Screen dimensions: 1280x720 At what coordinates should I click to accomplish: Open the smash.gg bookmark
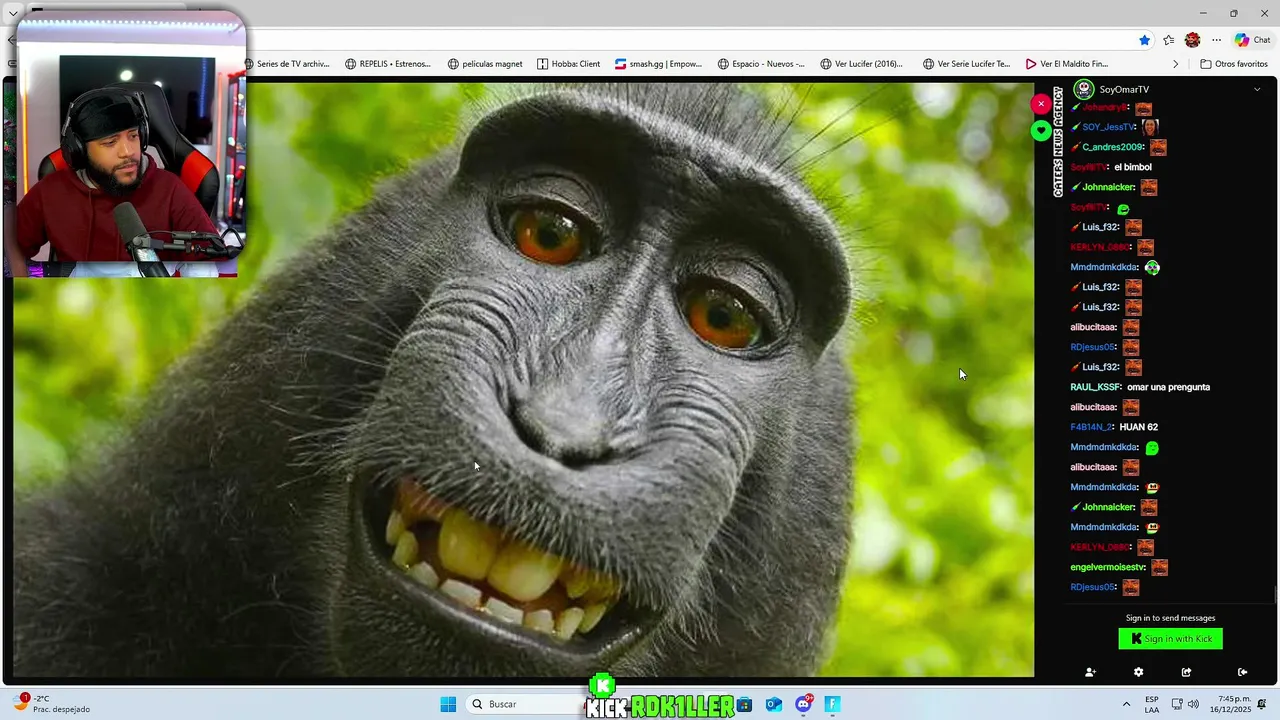pos(658,64)
